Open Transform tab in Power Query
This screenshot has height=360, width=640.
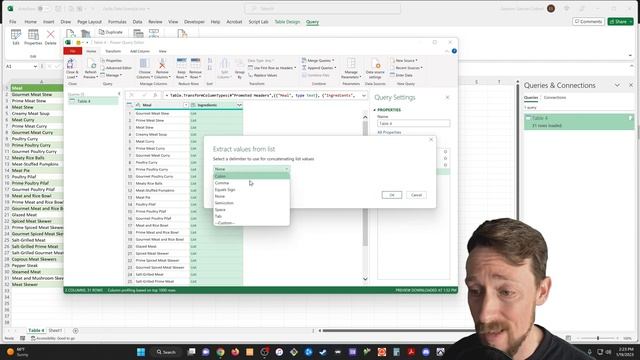113,51
